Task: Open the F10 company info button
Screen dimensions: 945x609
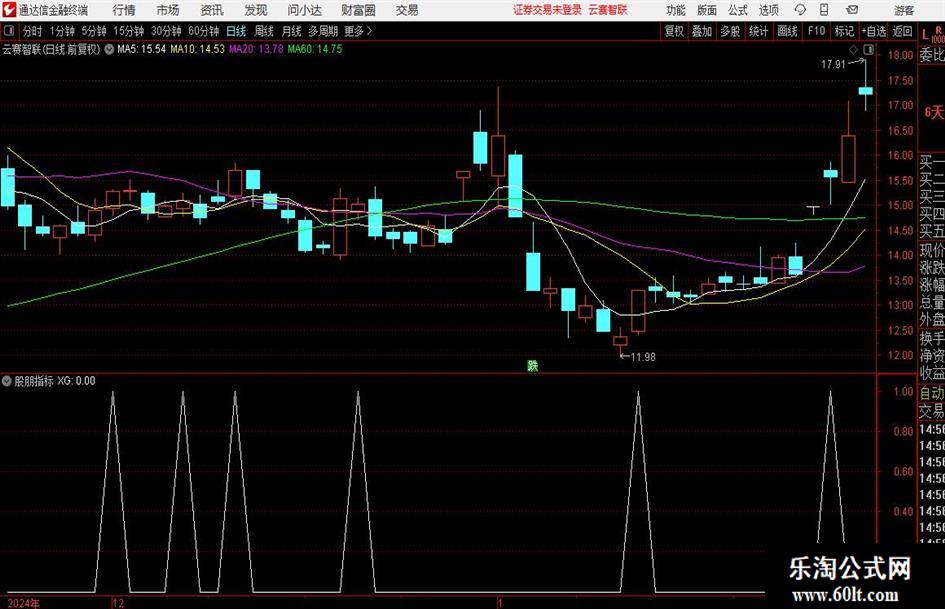Action: 816,31
